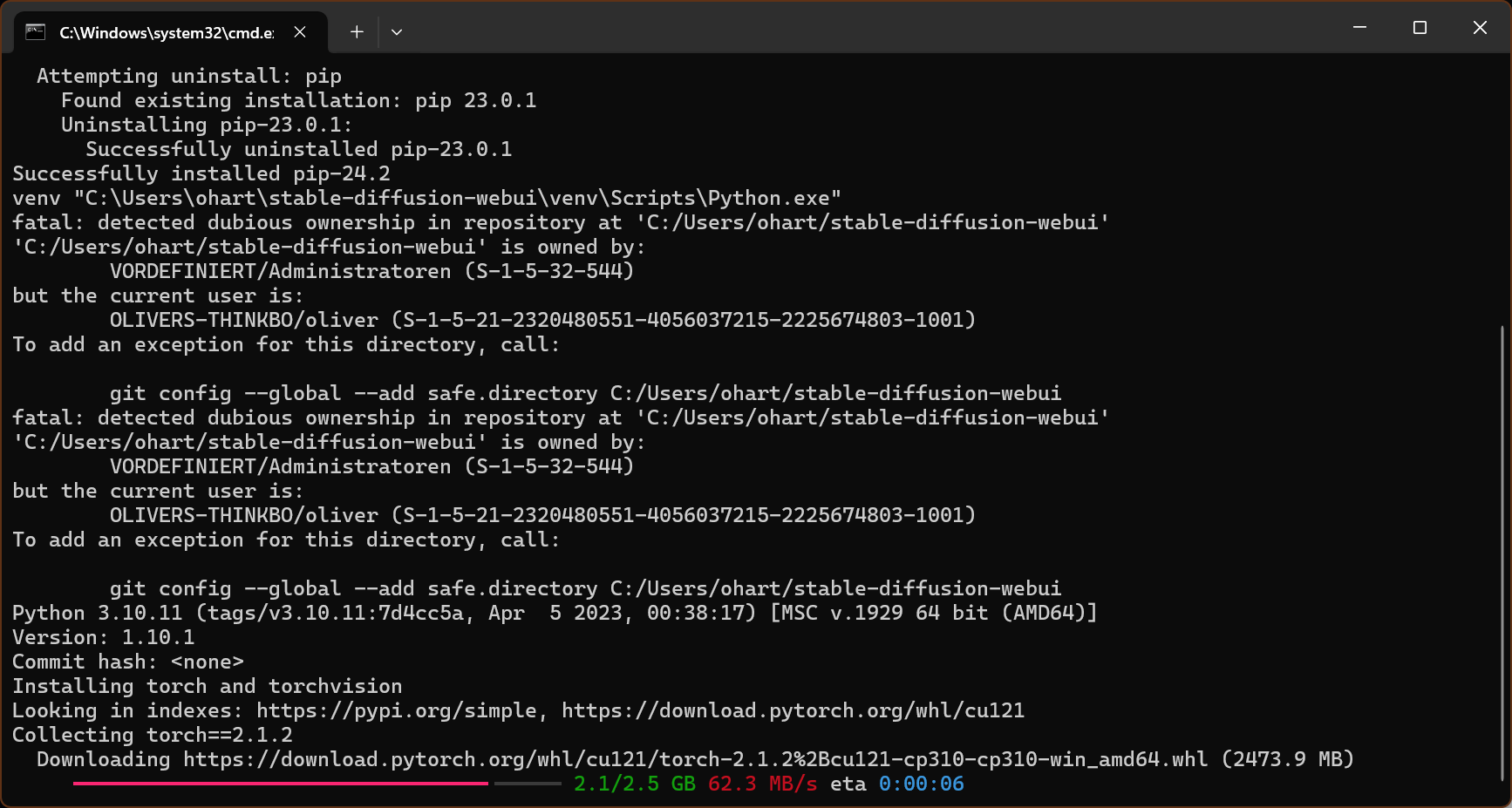This screenshot has height=808, width=1512.
Task: Click the download.pytorch.org/whl/cu121 index URL
Action: coord(793,710)
